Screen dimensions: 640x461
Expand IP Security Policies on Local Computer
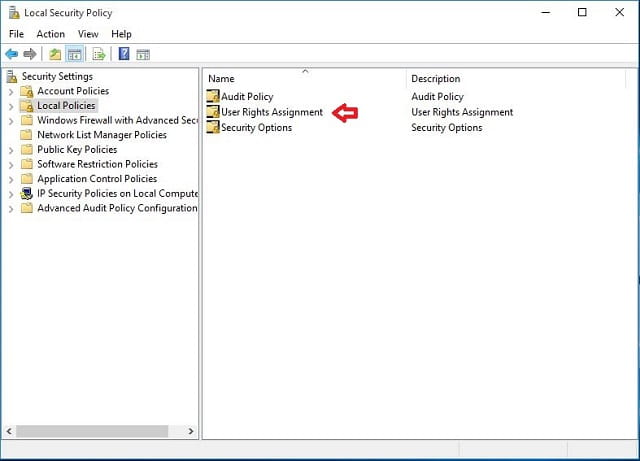click(11, 194)
